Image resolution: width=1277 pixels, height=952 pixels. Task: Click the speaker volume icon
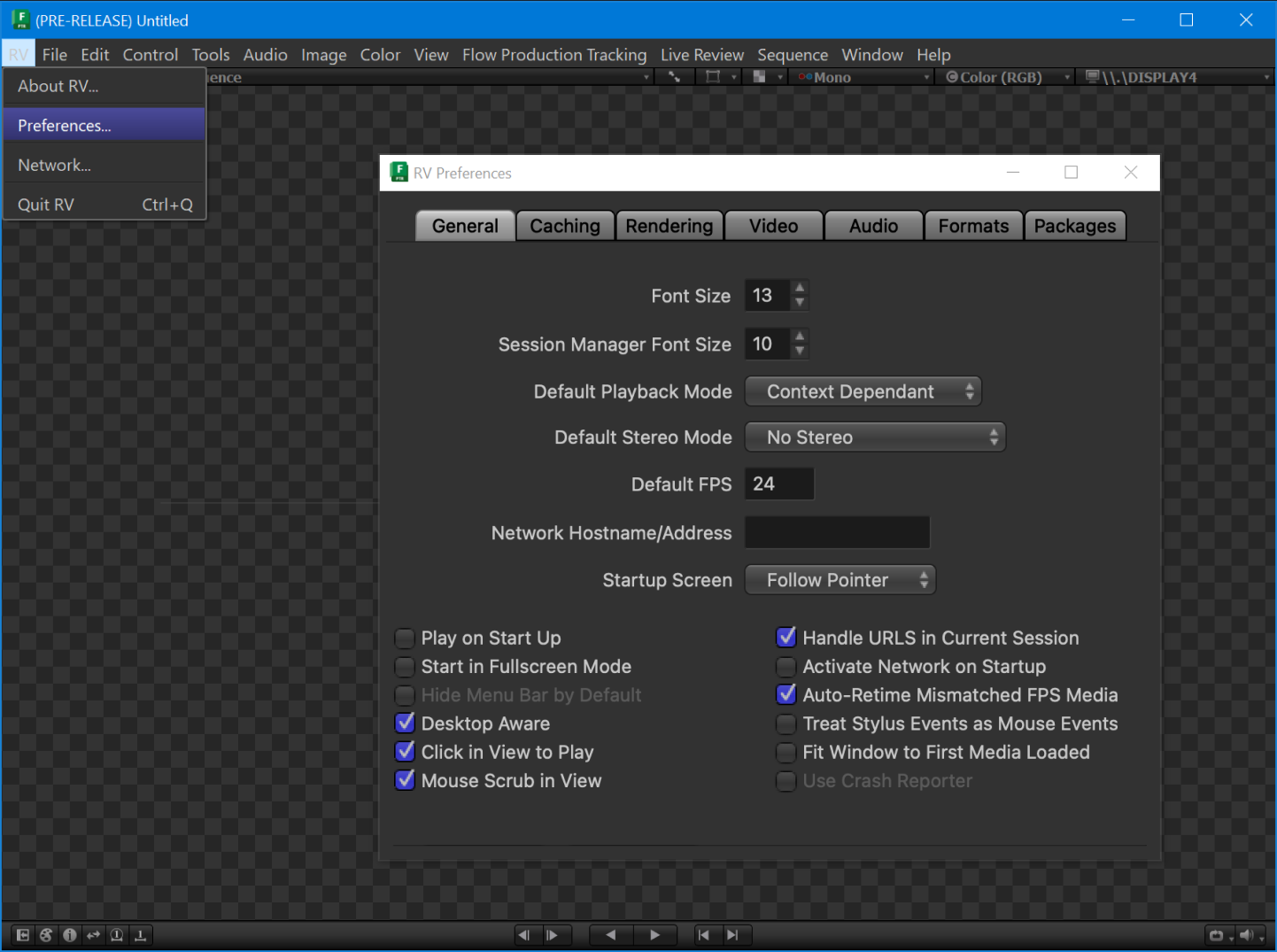coord(1250,936)
